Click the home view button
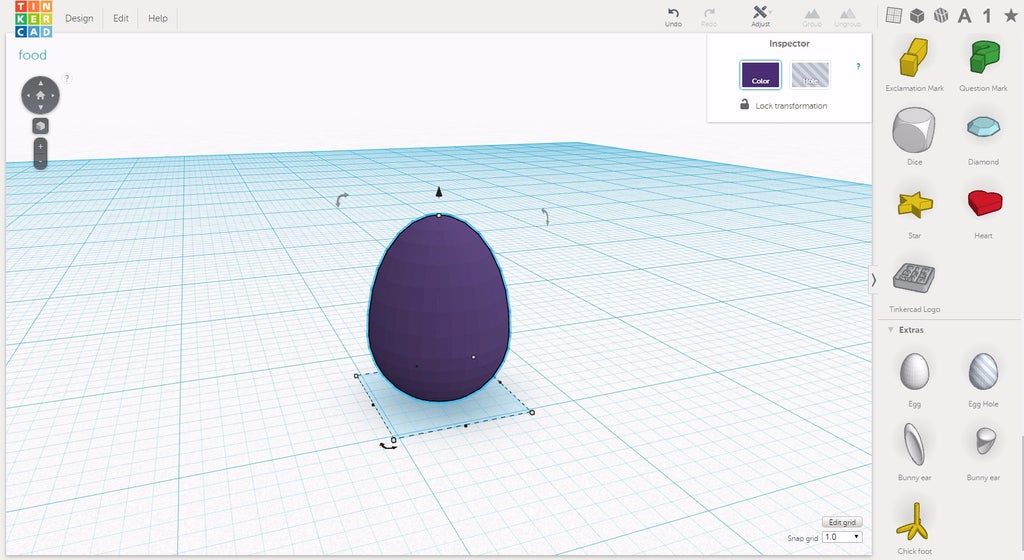 (x=40, y=95)
